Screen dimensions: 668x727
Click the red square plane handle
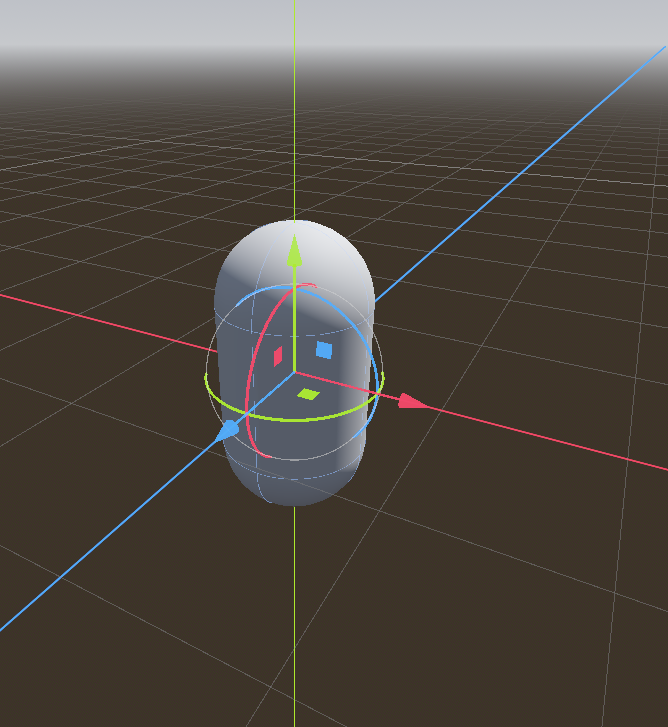click(278, 356)
